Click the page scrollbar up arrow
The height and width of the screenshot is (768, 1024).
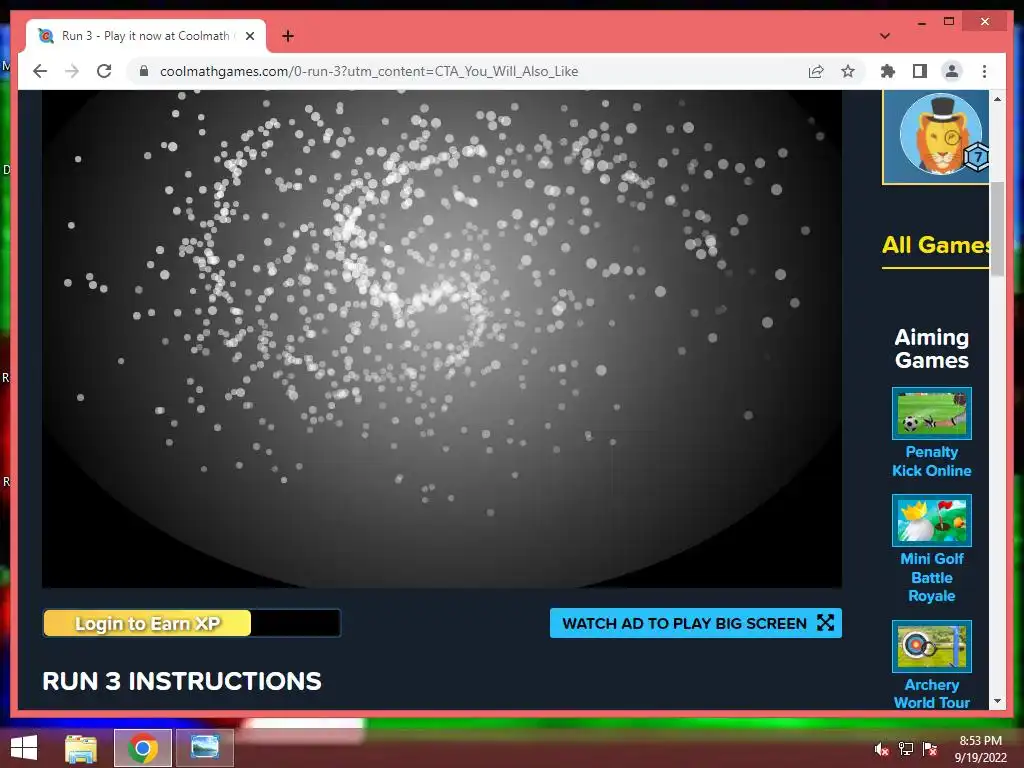pos(997,99)
